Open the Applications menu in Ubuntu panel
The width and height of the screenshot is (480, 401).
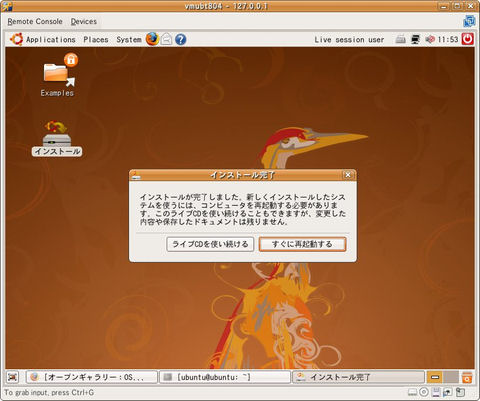pos(51,40)
